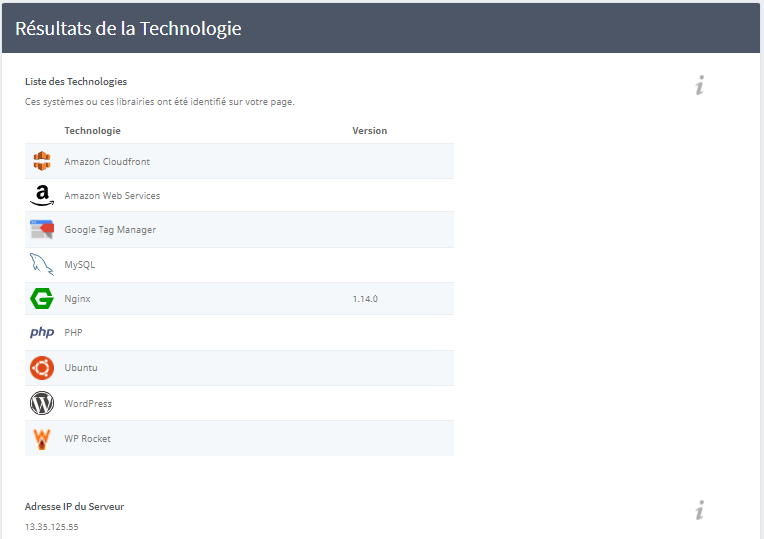The width and height of the screenshot is (764, 539).
Task: Select the 'PHP' row text
Action: pyautogui.click(x=74, y=333)
